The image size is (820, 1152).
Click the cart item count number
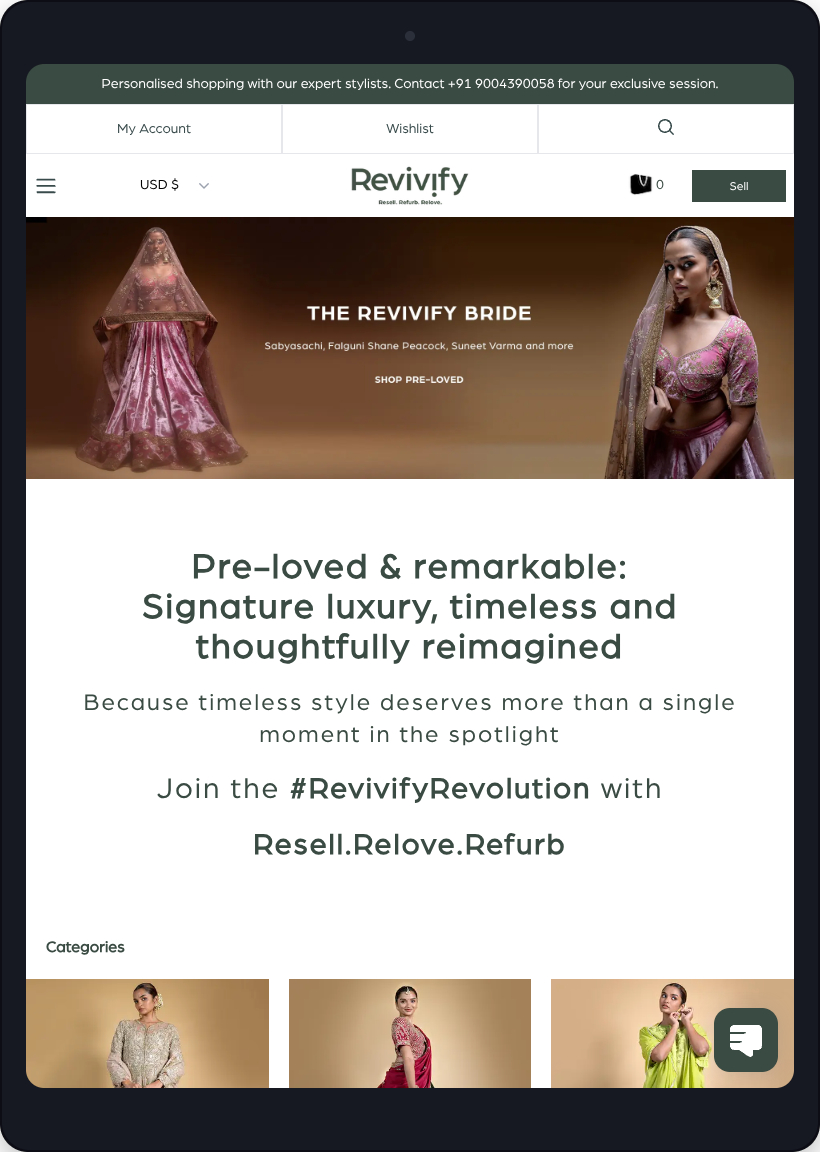click(x=660, y=185)
